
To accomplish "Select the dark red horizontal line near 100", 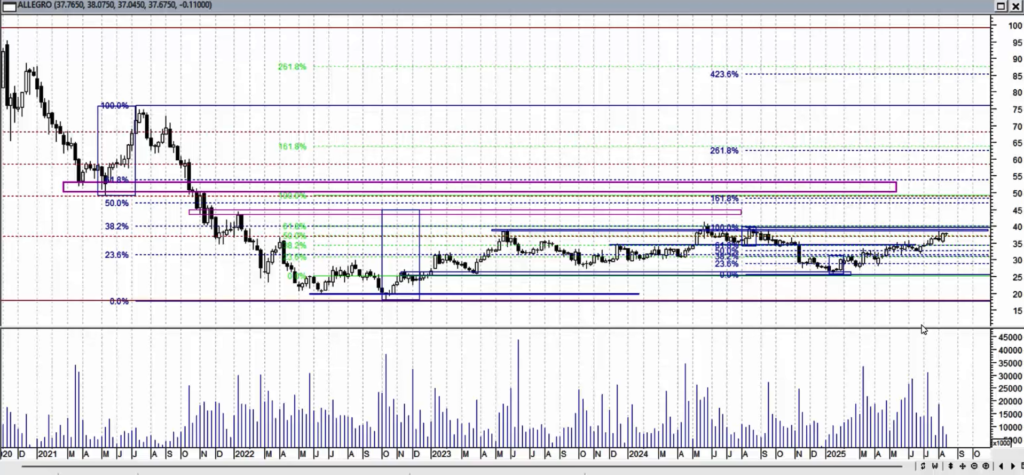I will pyautogui.click(x=500, y=27).
